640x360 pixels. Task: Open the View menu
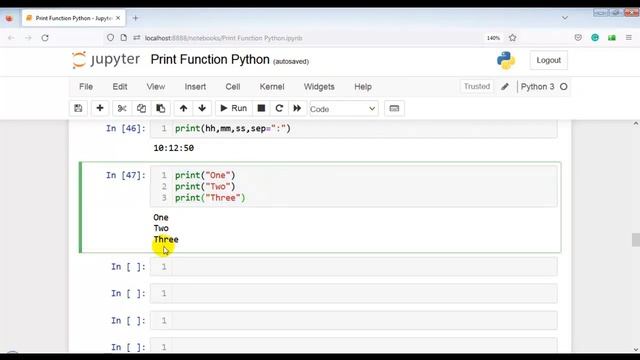[x=156, y=87]
